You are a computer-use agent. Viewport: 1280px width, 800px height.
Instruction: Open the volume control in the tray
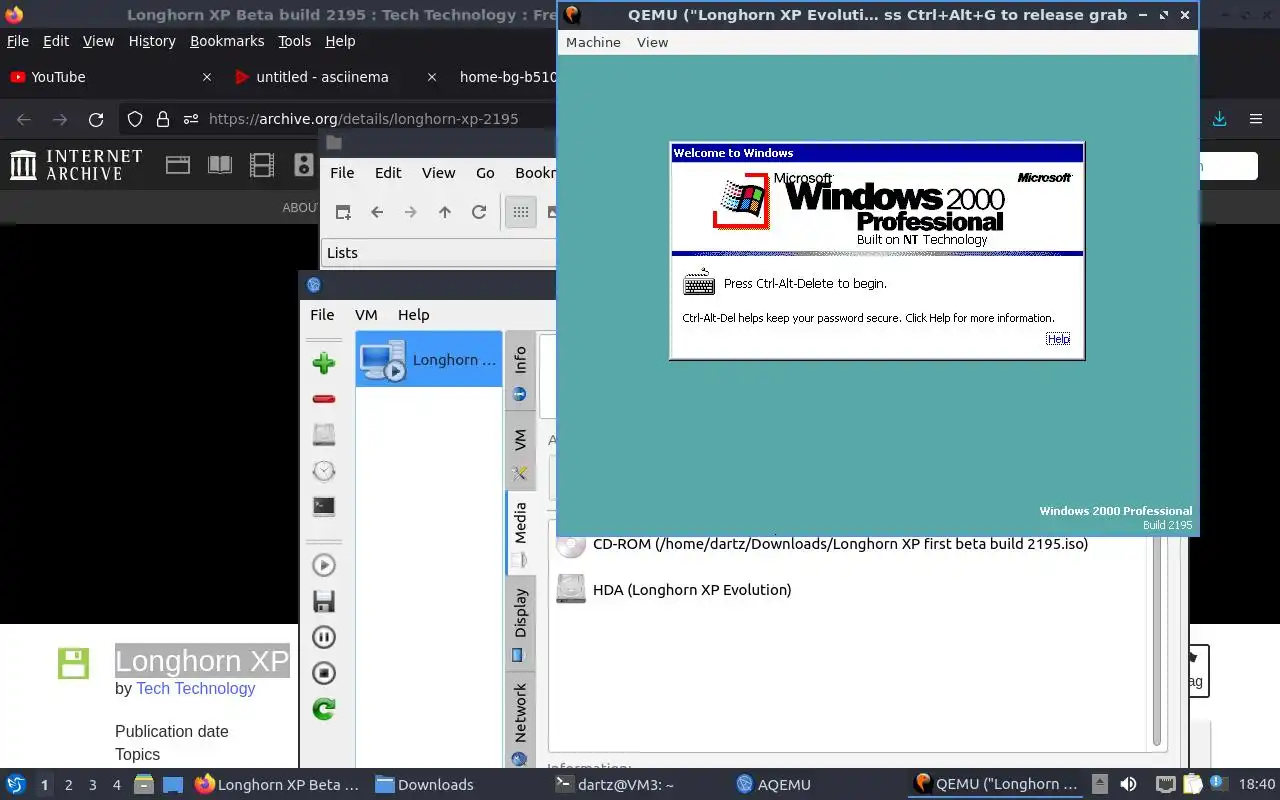click(x=1128, y=784)
